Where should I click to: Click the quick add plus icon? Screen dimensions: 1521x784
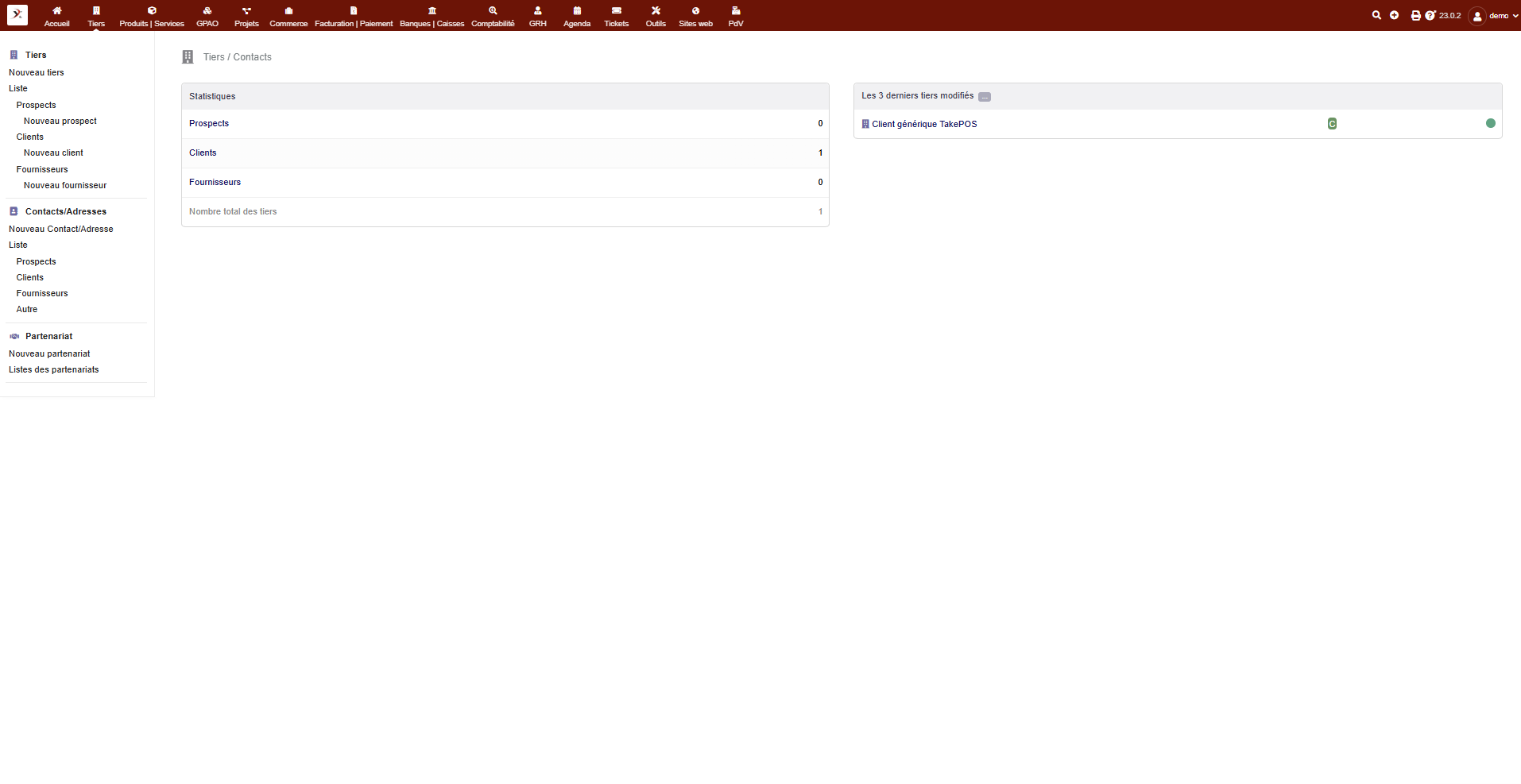pos(1394,15)
